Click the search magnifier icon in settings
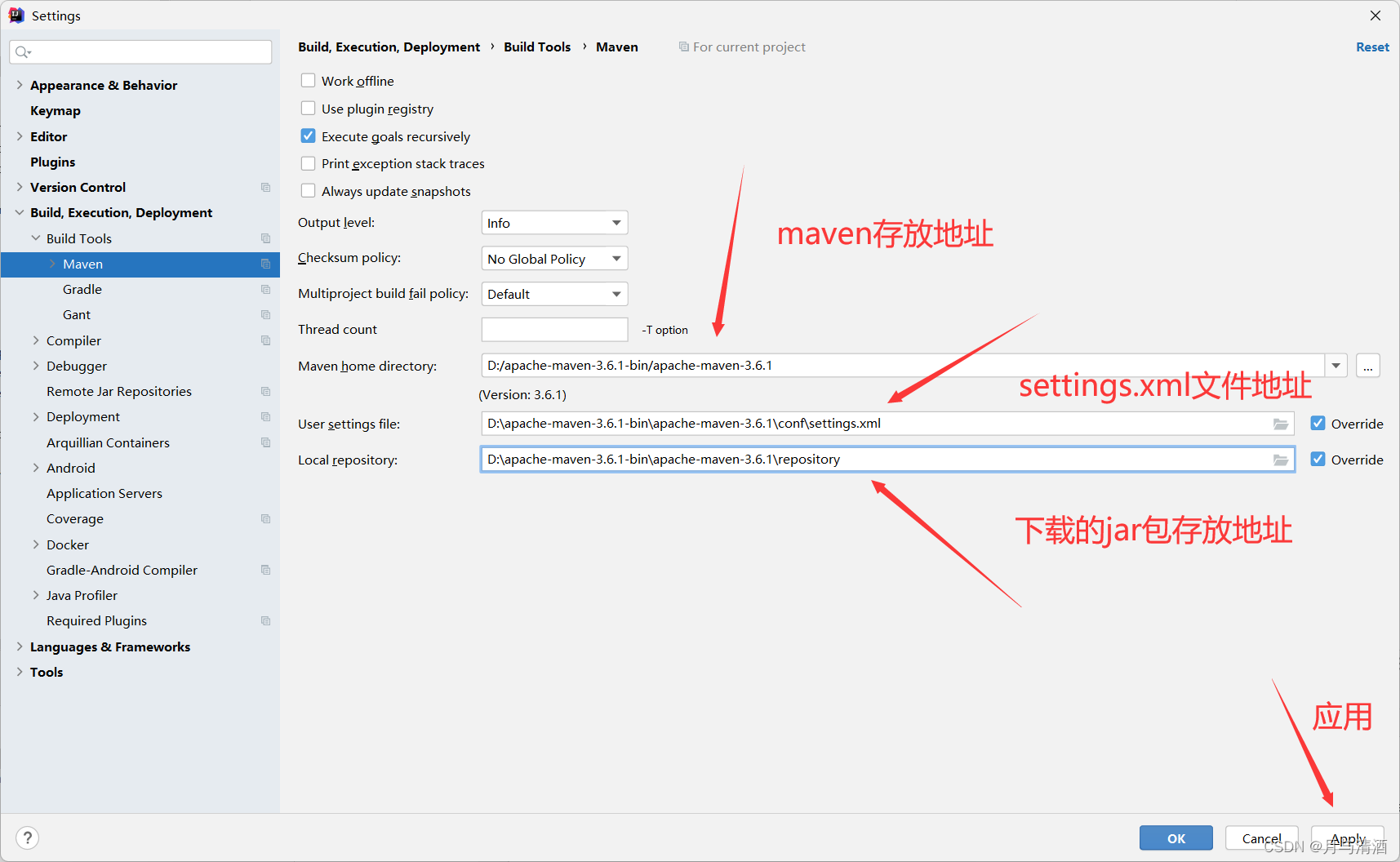The image size is (1400, 862). tap(23, 52)
